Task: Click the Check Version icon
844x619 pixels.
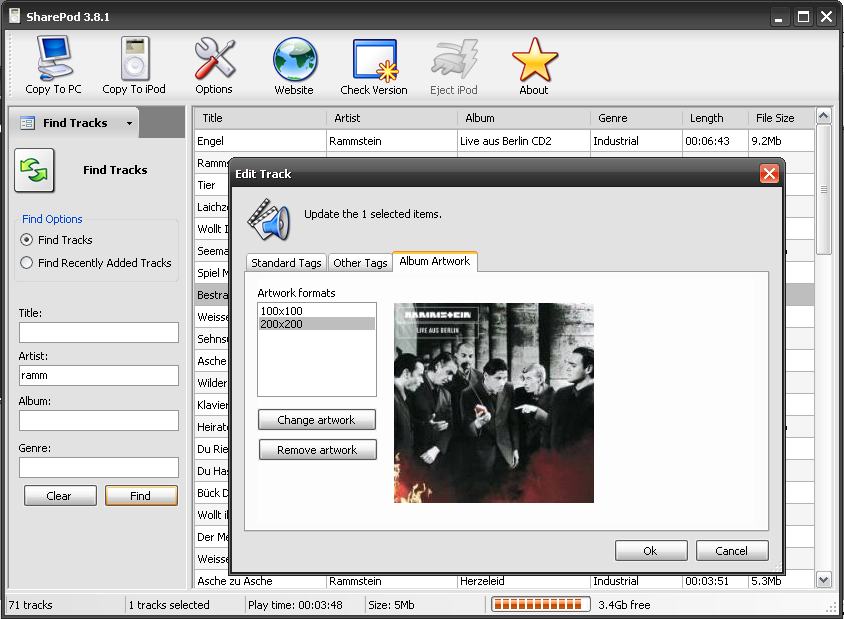Action: pyautogui.click(x=375, y=60)
